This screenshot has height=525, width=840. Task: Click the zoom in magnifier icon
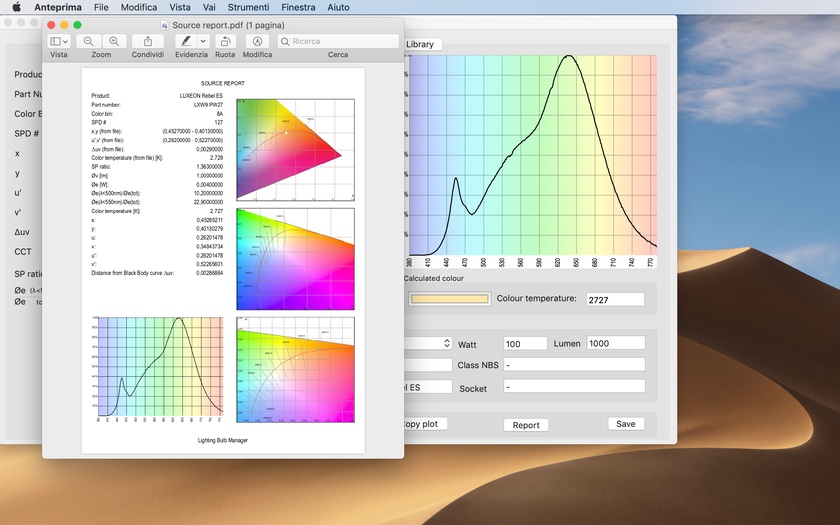(x=114, y=41)
